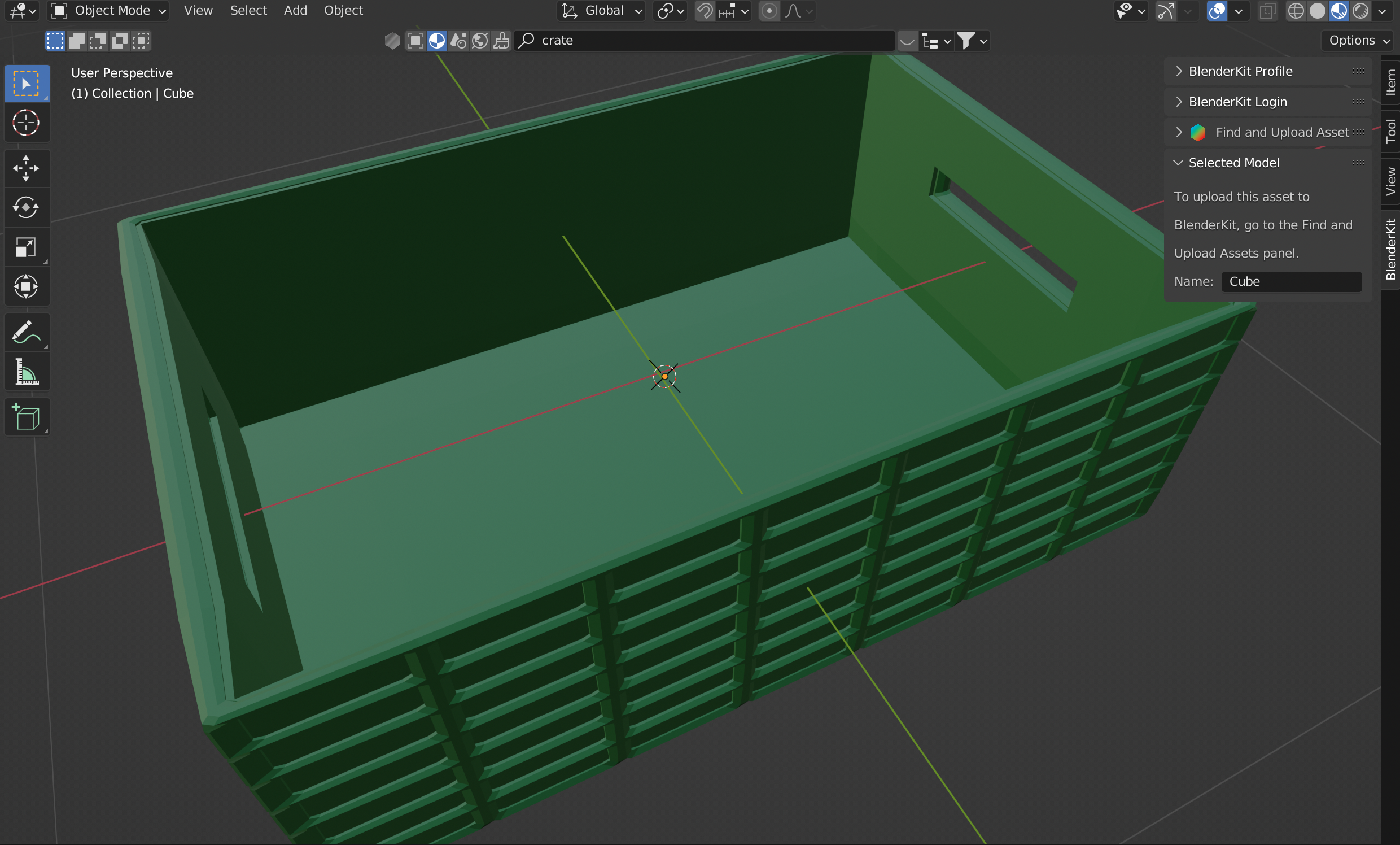
Task: Collapse the Selected Model panel
Action: [1268, 163]
